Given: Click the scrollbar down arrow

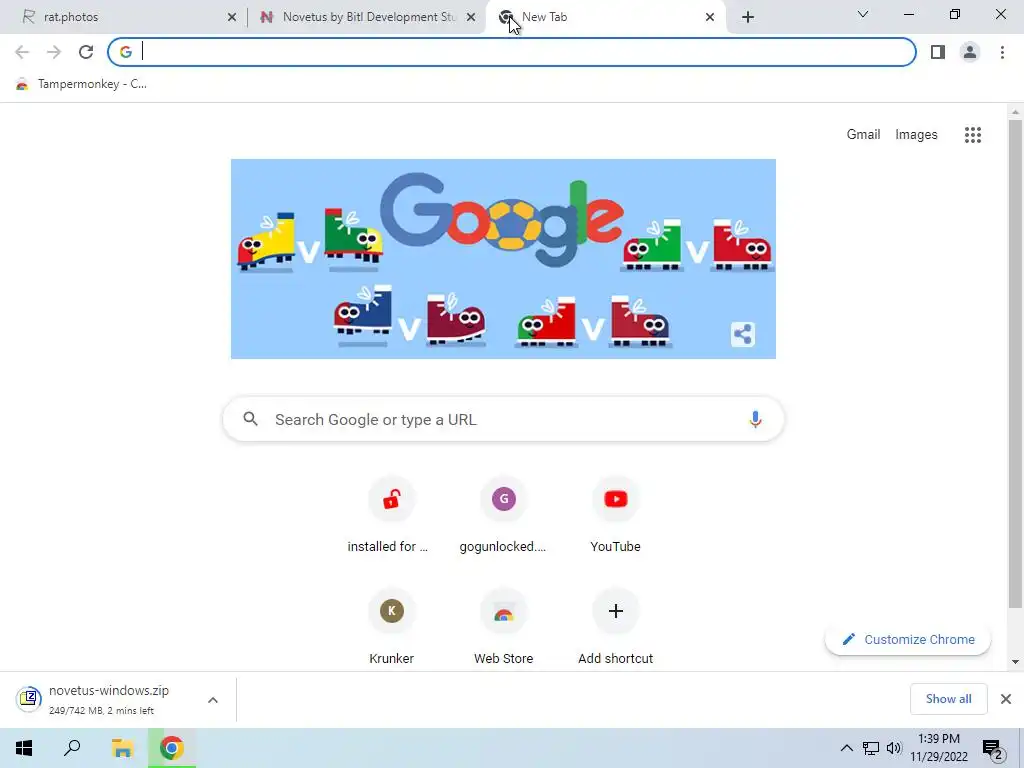Looking at the screenshot, I should (1015, 662).
